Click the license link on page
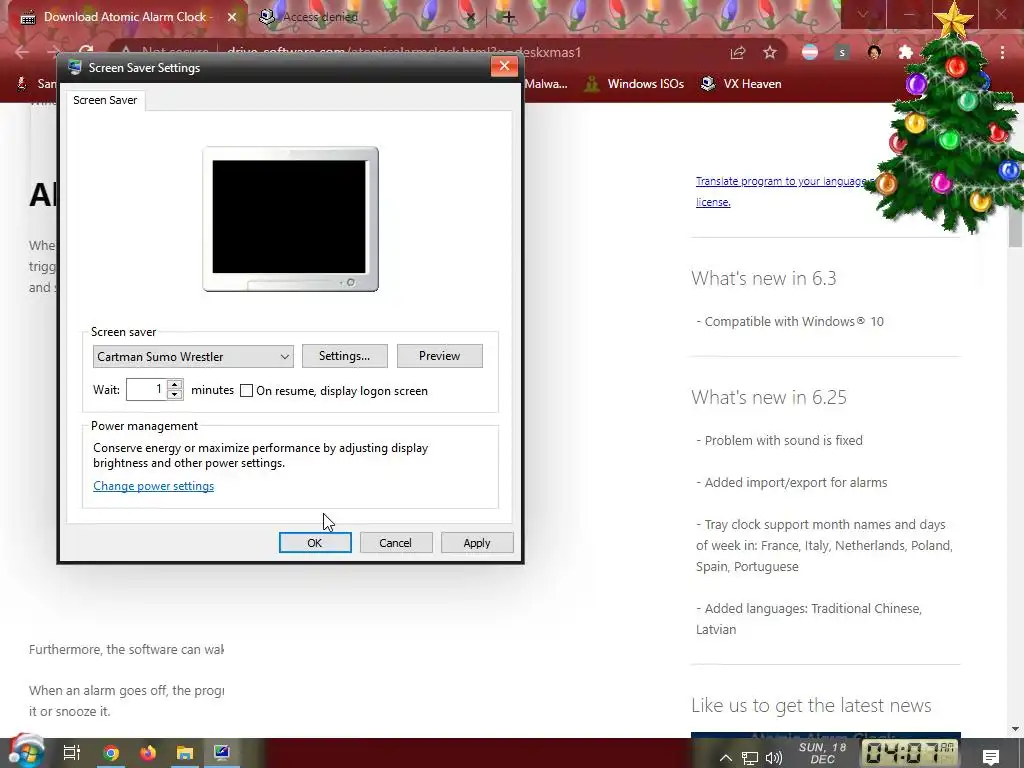The height and width of the screenshot is (768, 1024). coord(712,202)
